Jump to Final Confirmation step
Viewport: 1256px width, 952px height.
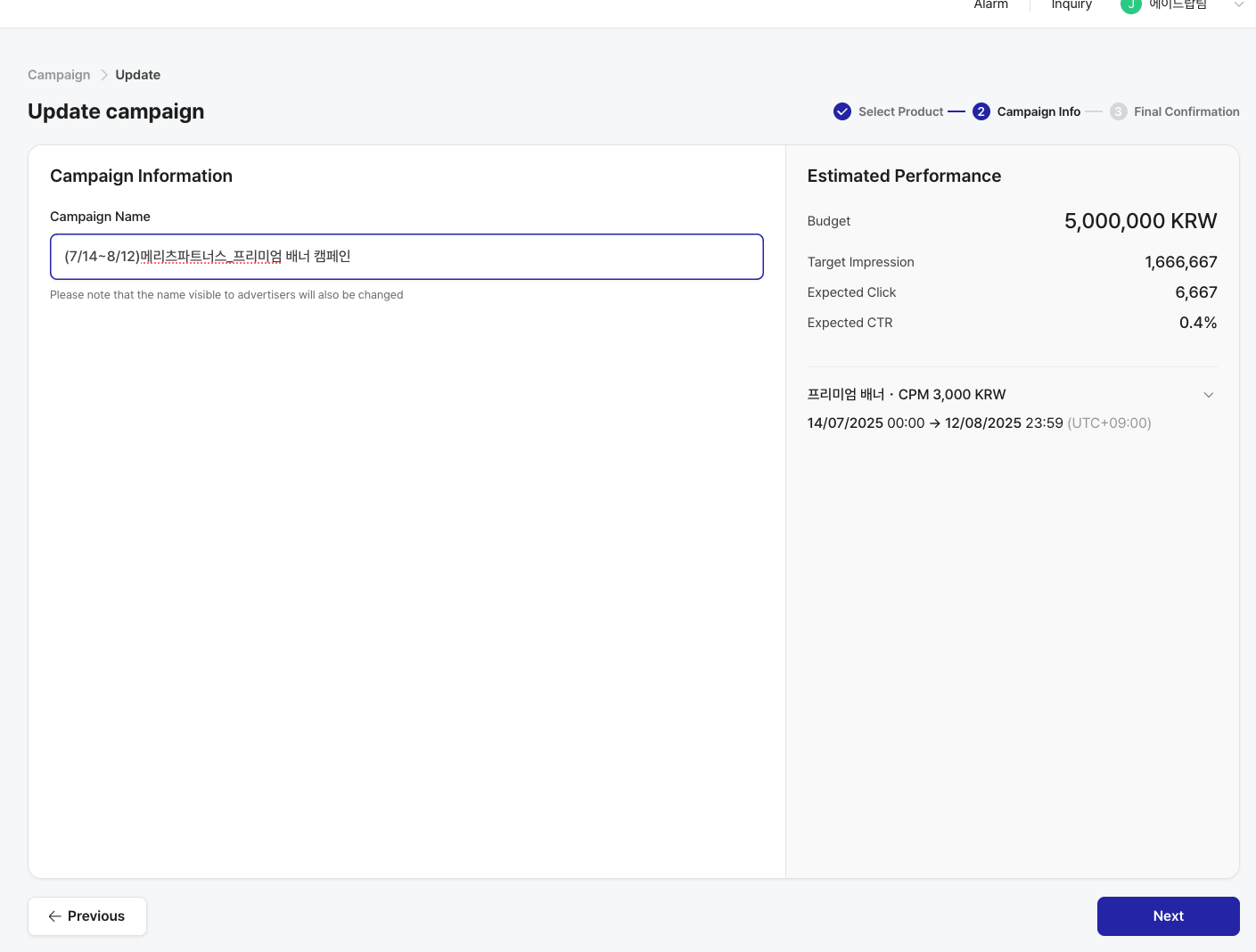1186,111
